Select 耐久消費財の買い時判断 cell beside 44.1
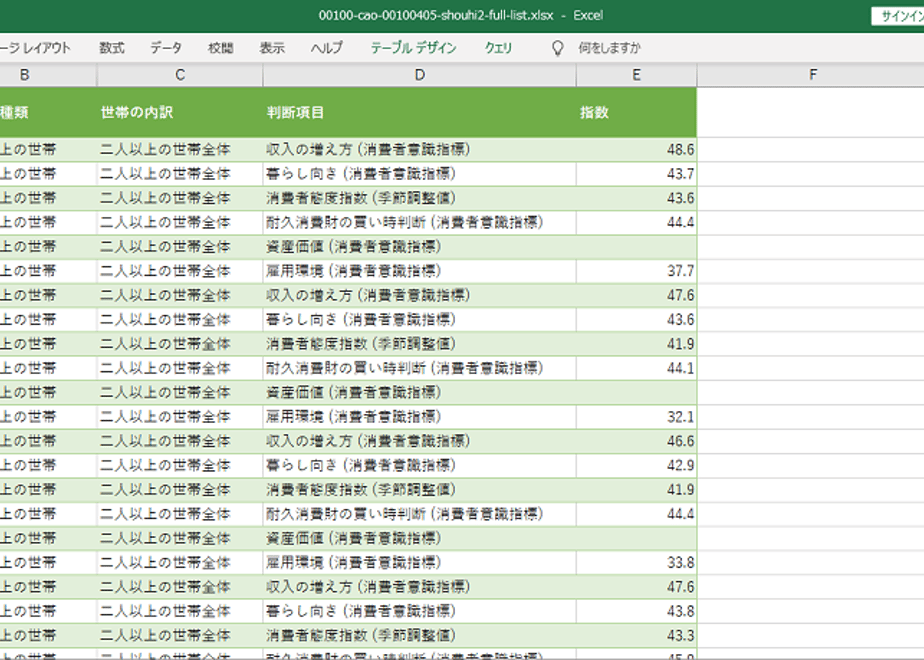 (x=419, y=368)
